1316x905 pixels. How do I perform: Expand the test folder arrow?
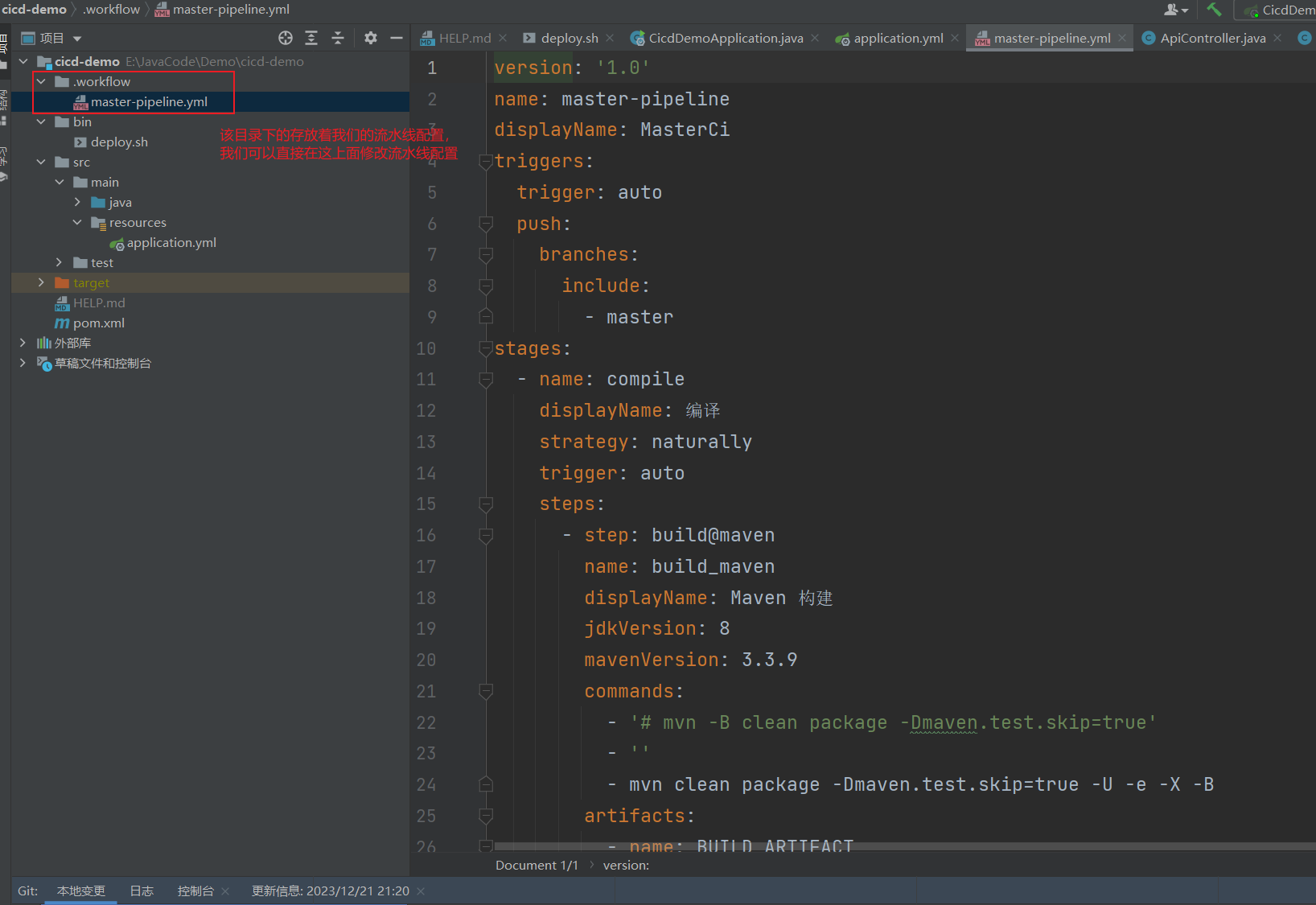point(60,262)
